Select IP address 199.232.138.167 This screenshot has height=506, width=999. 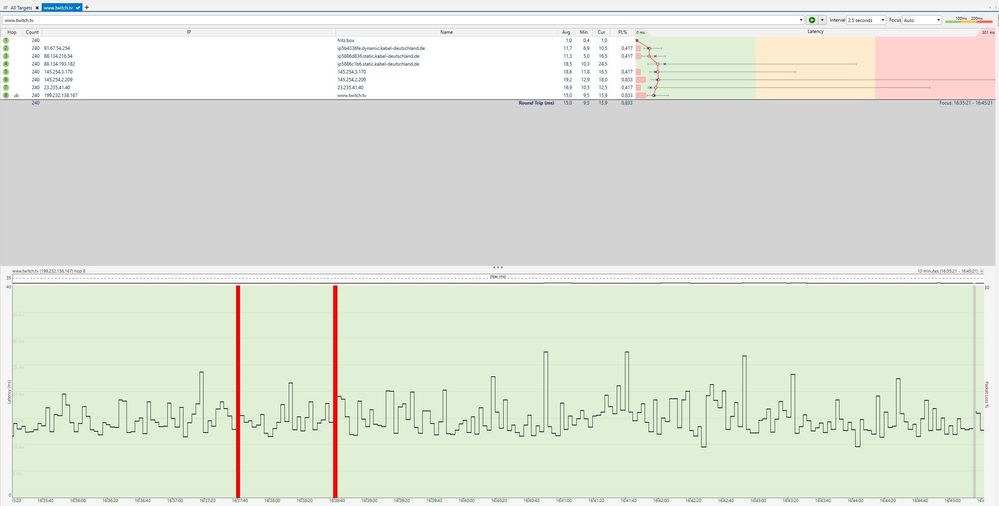[x=61, y=95]
